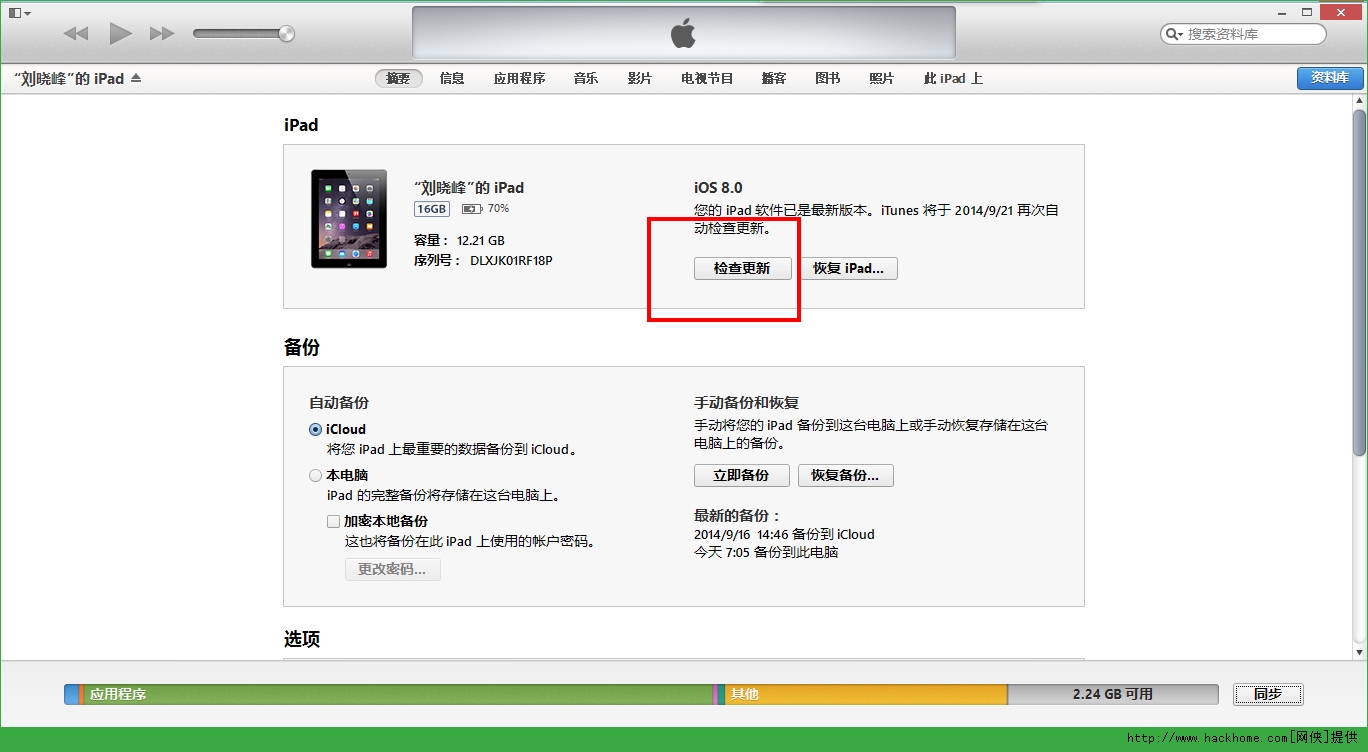Screen dimensions: 1368x752
Task: Select the 音乐 tab
Action: (586, 78)
